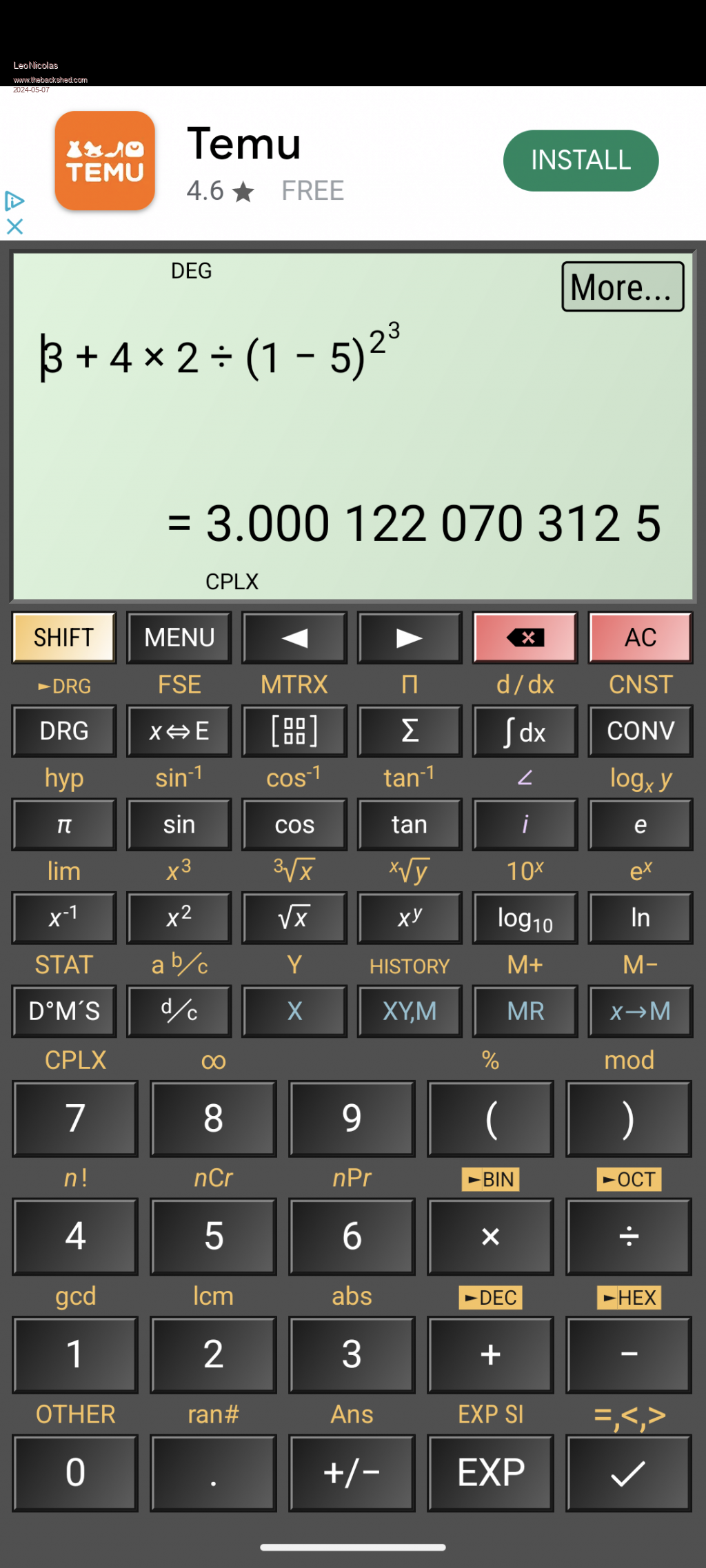Tap the sigma summation key
The height and width of the screenshot is (1568, 706).
(x=410, y=731)
